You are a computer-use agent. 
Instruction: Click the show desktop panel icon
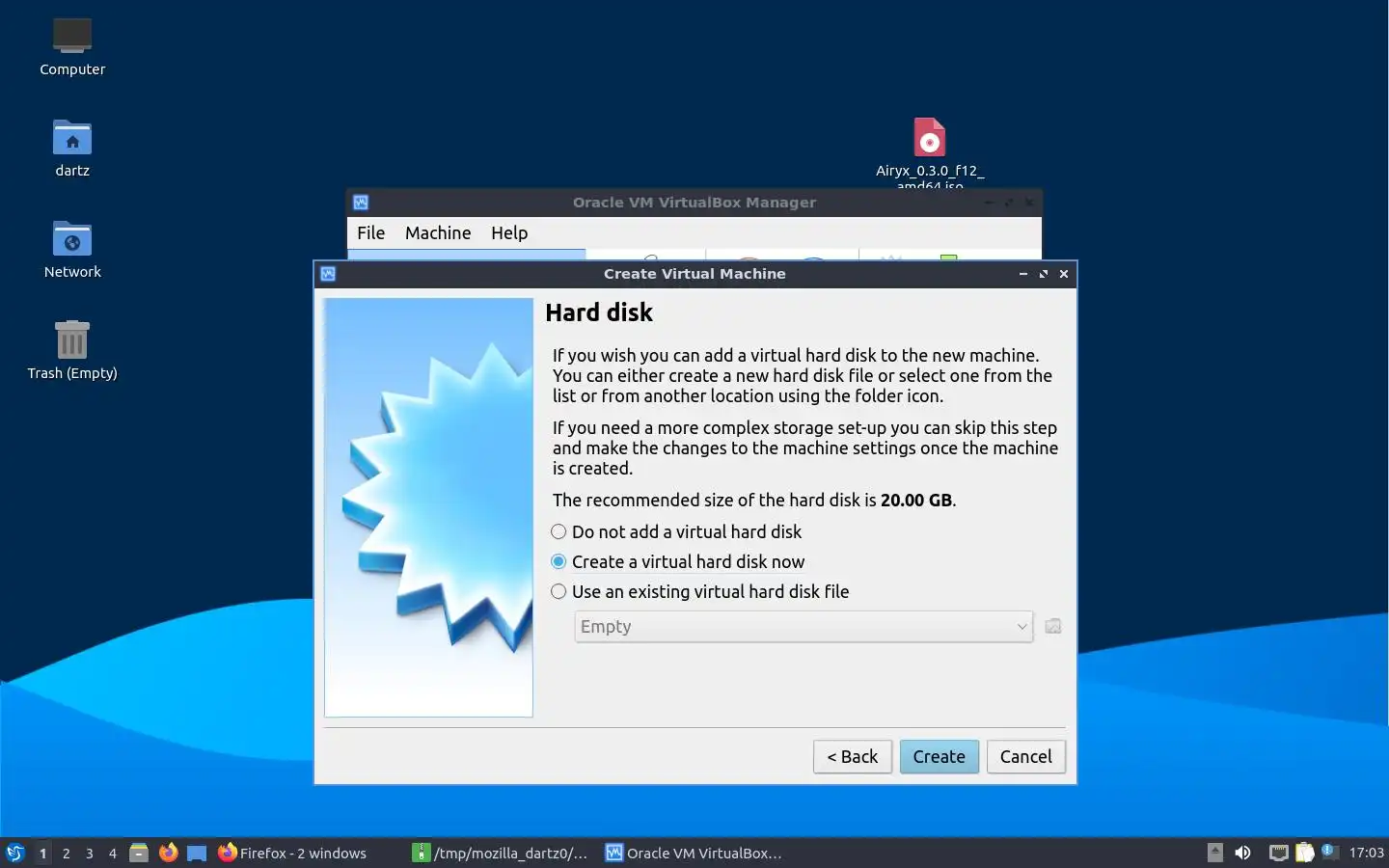coord(197,853)
